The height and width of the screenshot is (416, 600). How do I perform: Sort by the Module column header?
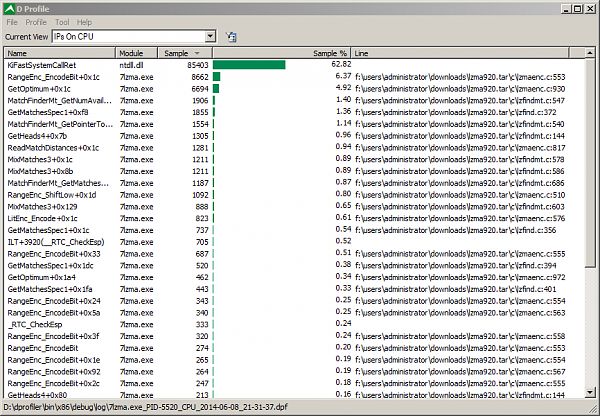pyautogui.click(x=137, y=53)
